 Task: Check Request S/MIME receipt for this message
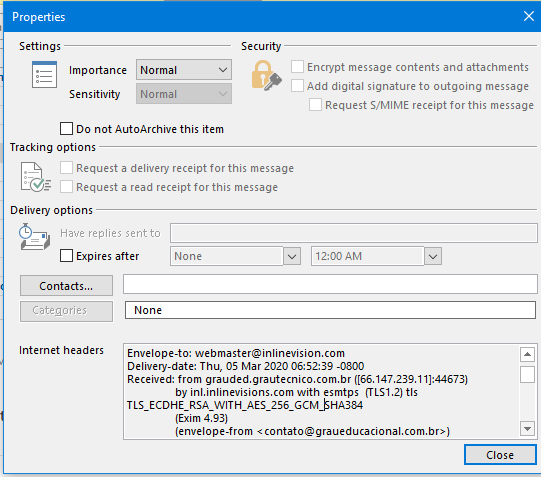315,105
